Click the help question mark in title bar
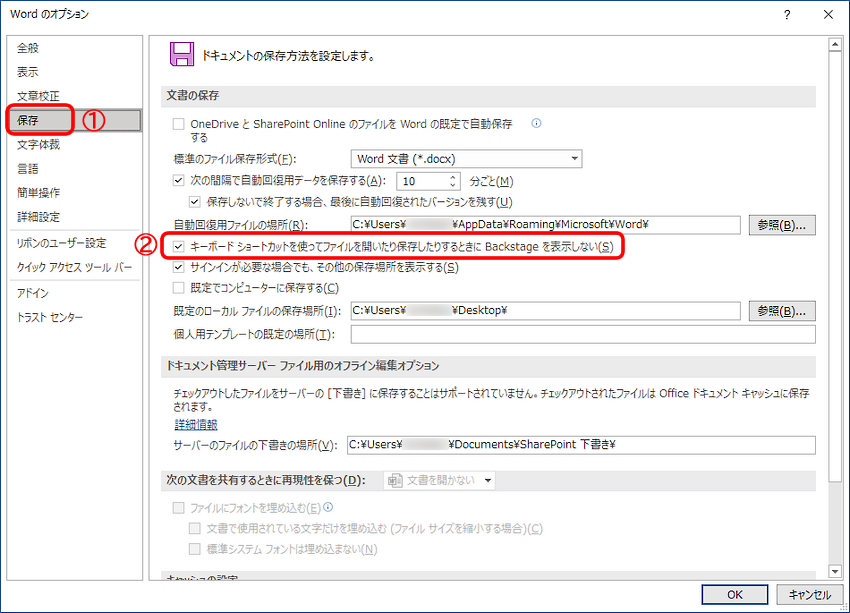 point(787,14)
